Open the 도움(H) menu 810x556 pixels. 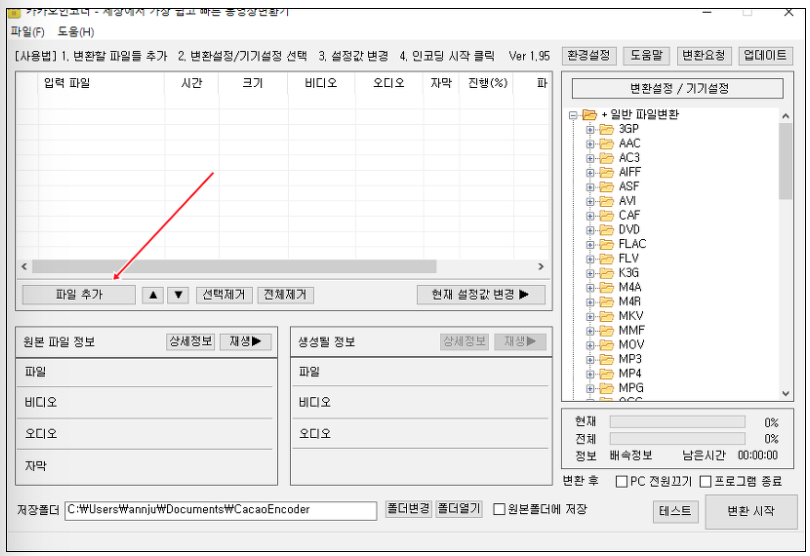coord(75,32)
